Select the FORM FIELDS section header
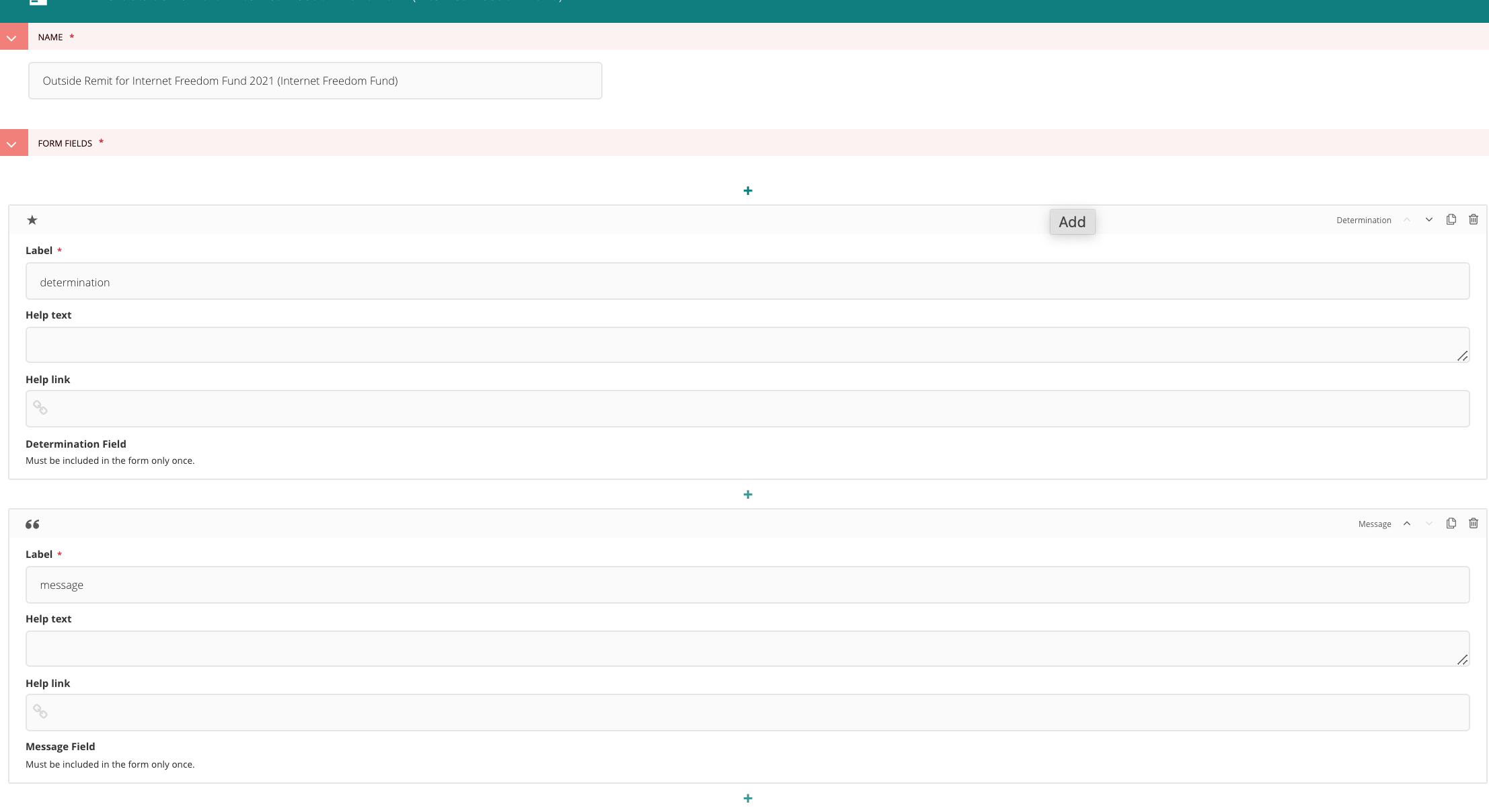Screen dimensions: 1489x812 point(65,143)
